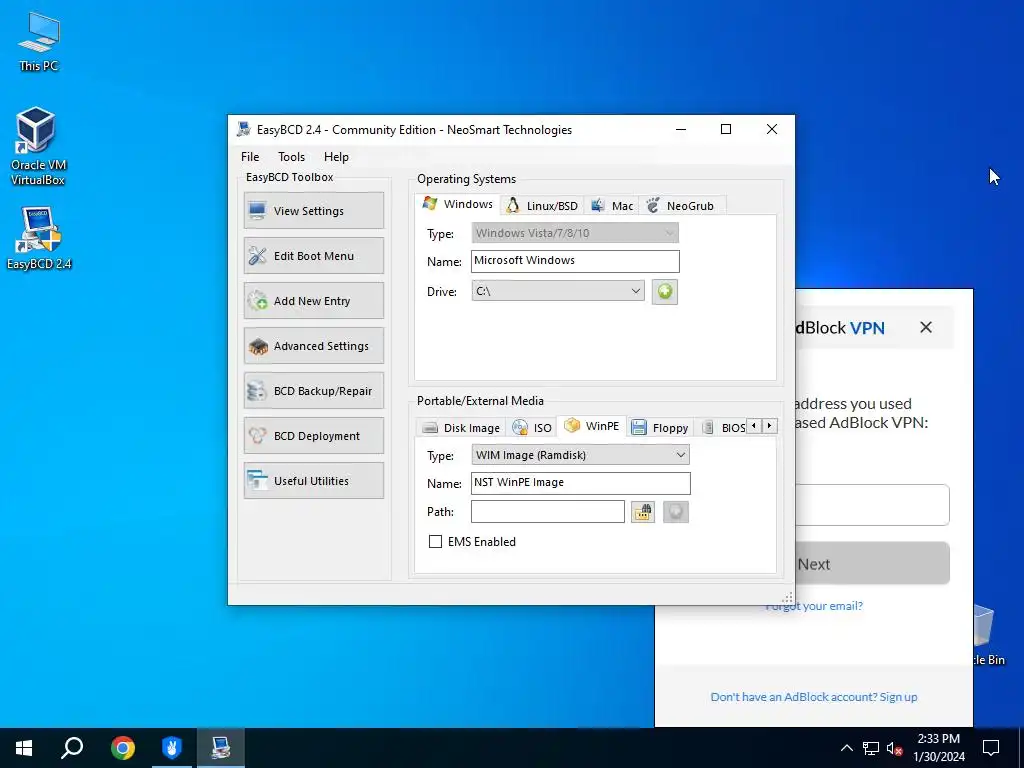Expand the disabled Windows Vista/7/8/10 Type dropdown
This screenshot has height=768, width=1024.
tap(575, 233)
